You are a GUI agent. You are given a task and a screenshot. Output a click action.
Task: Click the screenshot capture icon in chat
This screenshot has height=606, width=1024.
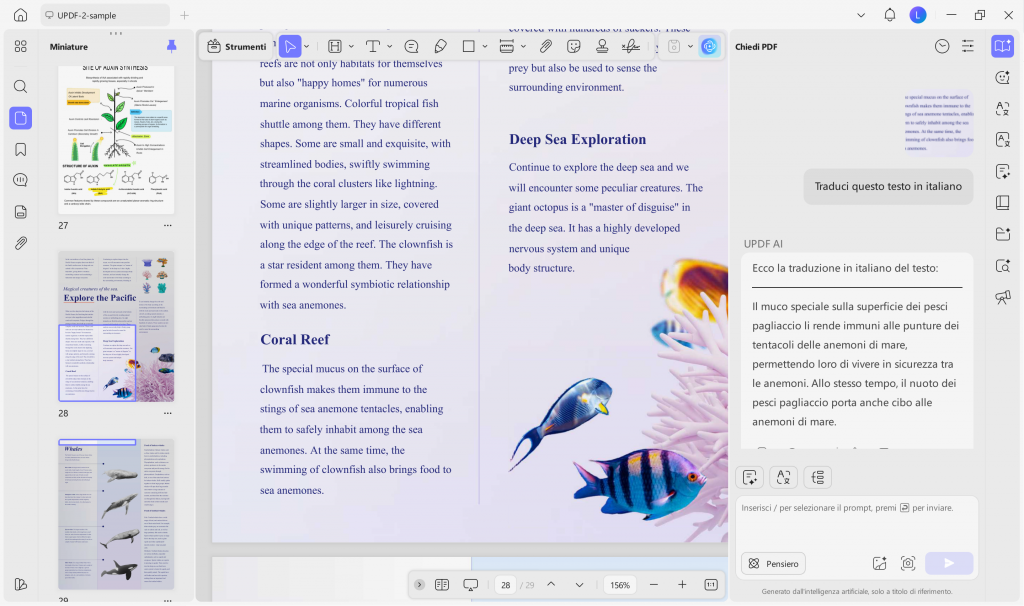[908, 563]
